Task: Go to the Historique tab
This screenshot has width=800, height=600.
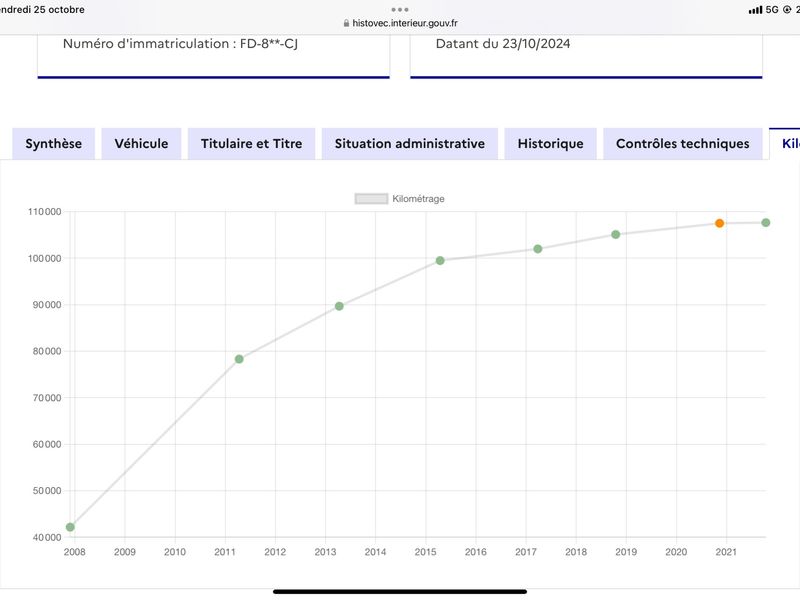Action: (x=551, y=144)
